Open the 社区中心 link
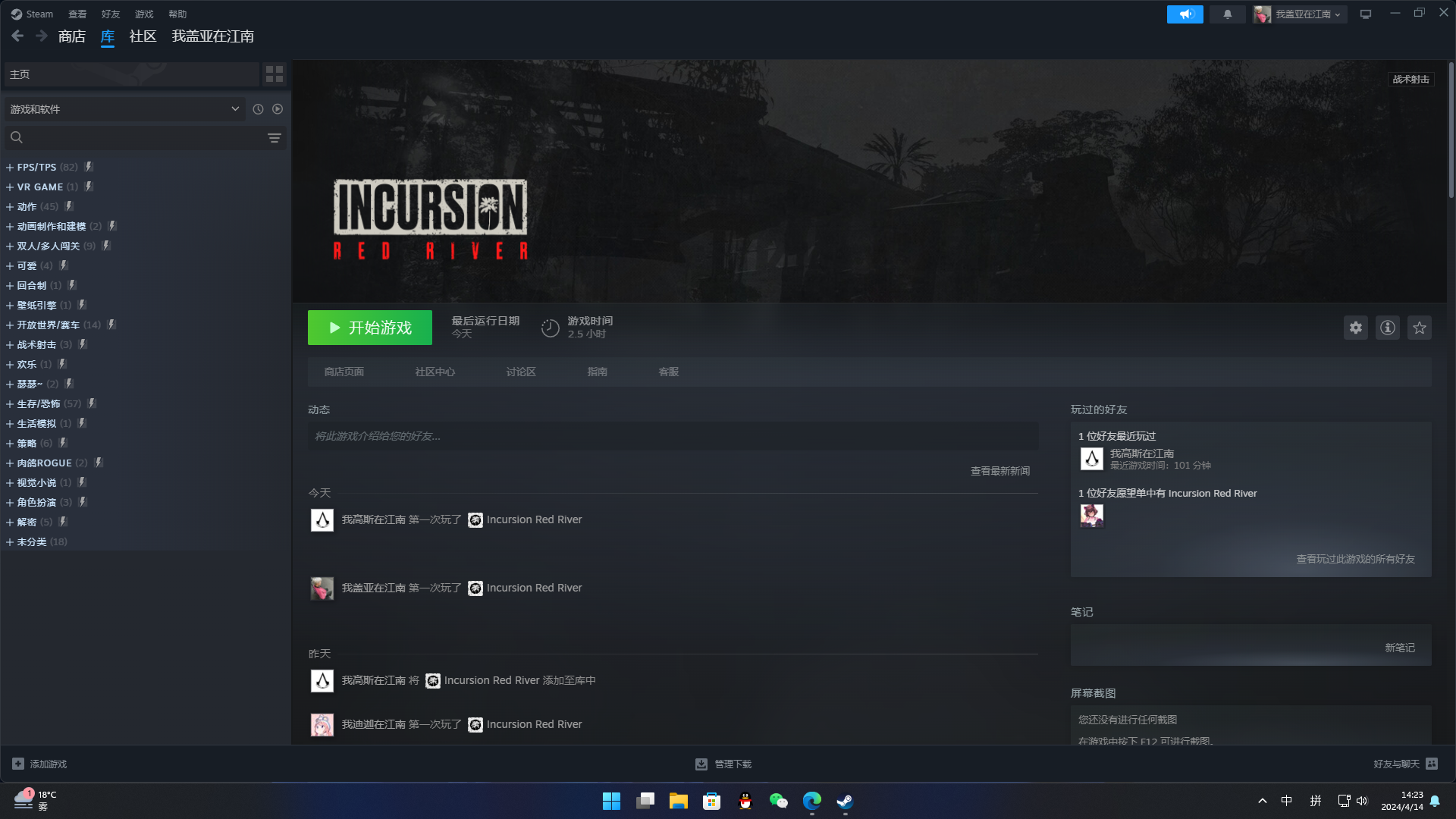Screen dimensions: 1456x819 pos(435,372)
